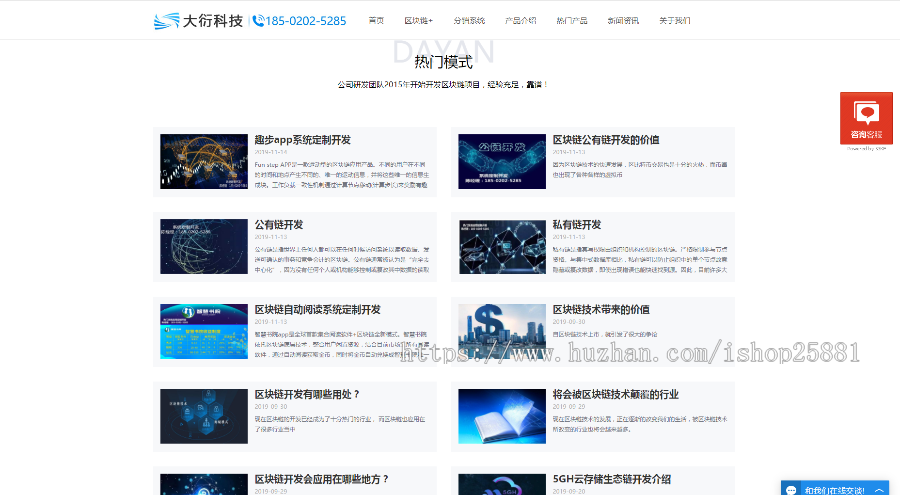This screenshot has width=900, height=495.
Task: Click the thumbnail for 趣步app系统定制开发
Action: coord(204,161)
